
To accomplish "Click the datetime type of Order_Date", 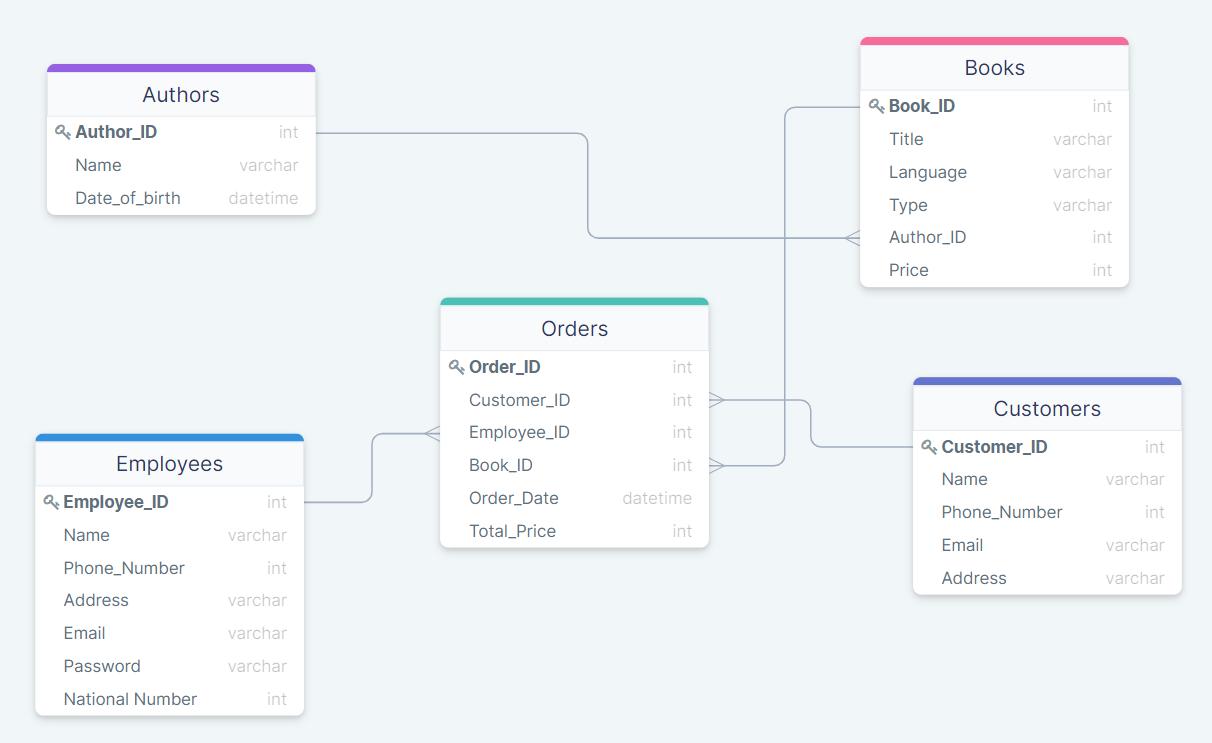I will (x=657, y=498).
